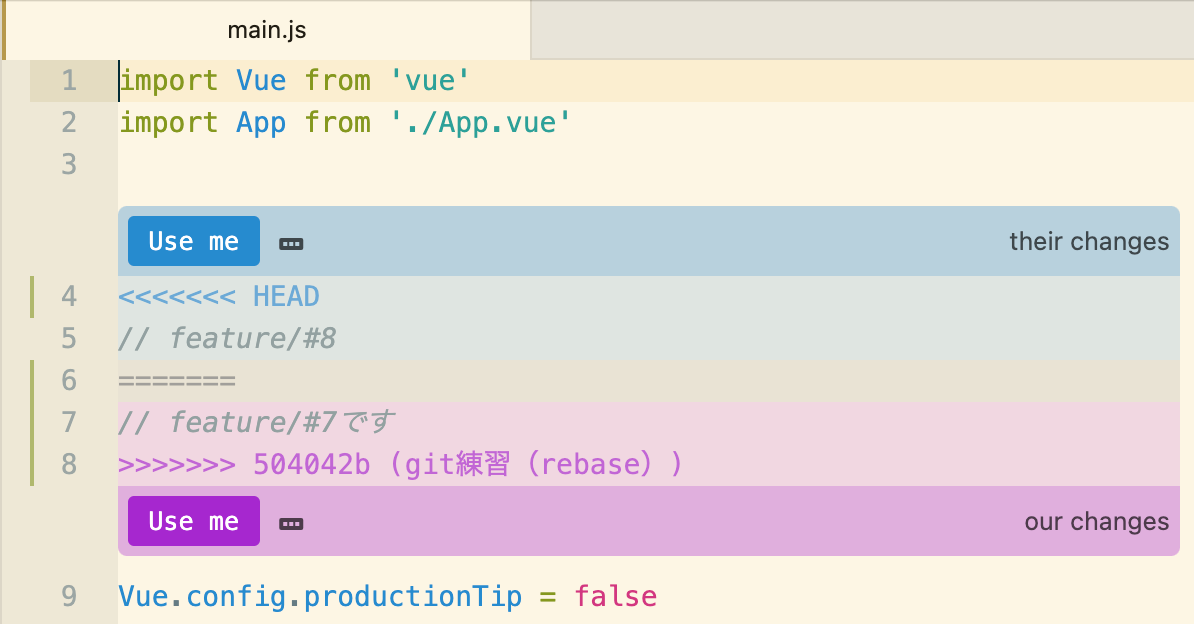Select the 'their changes' label
The height and width of the screenshot is (624, 1194).
(1088, 241)
